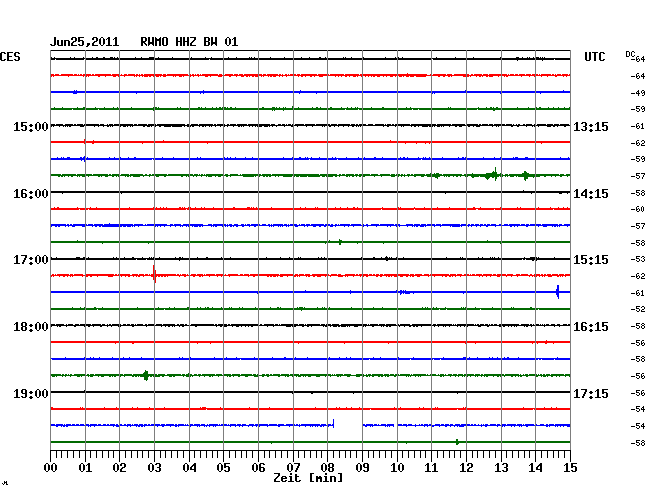Select the 01 minute tick label
This screenshot has height=494, width=650.
[85, 468]
